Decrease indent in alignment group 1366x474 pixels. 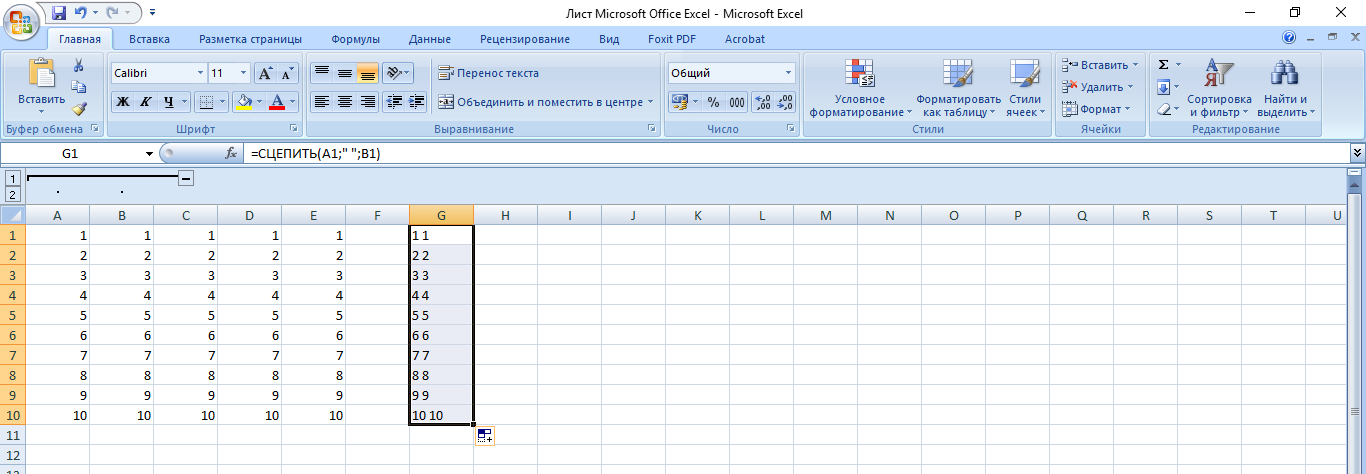(x=394, y=101)
